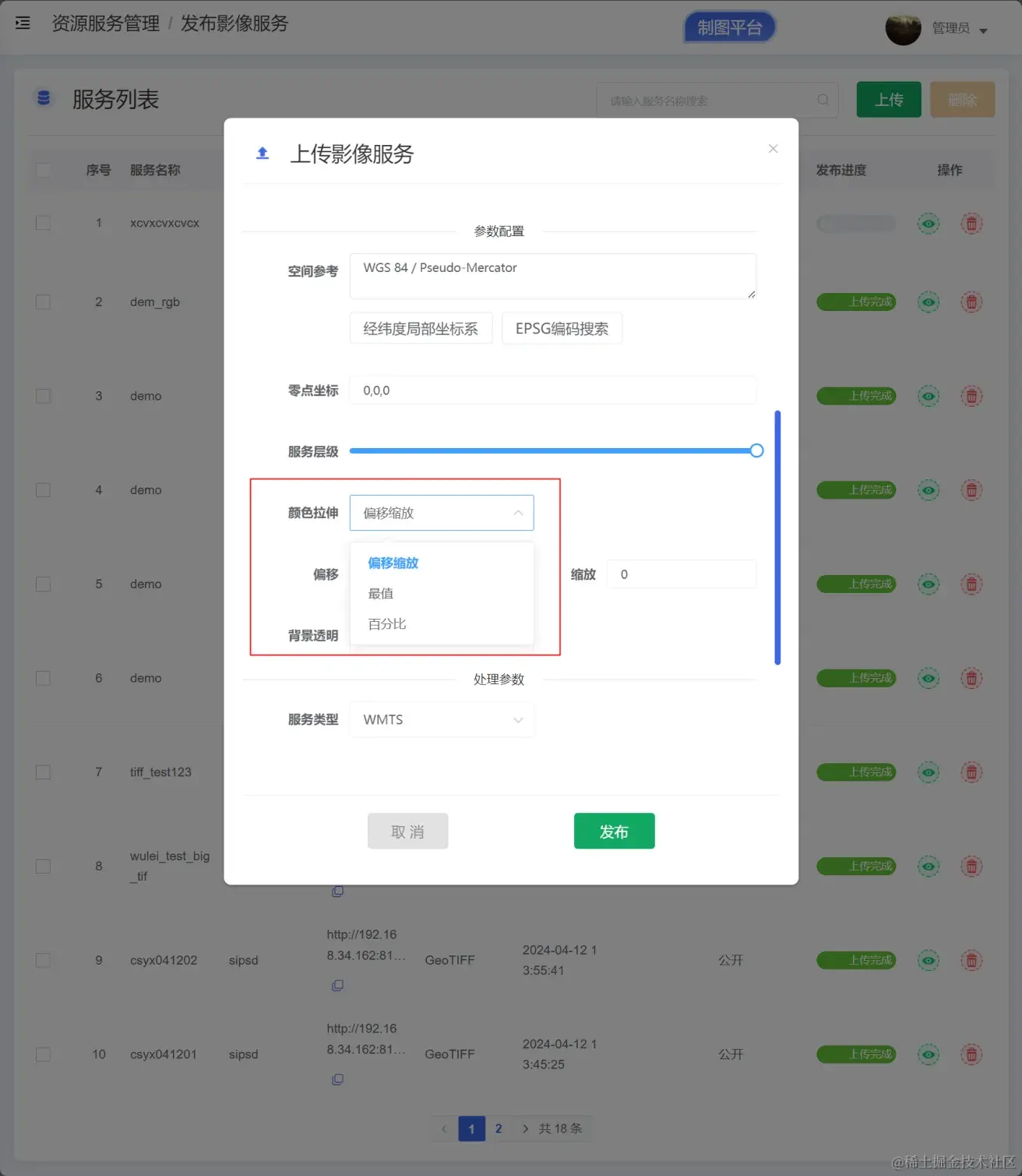Click the upload icon beside 上传影像服务 title
1022x1176 pixels.
(263, 153)
